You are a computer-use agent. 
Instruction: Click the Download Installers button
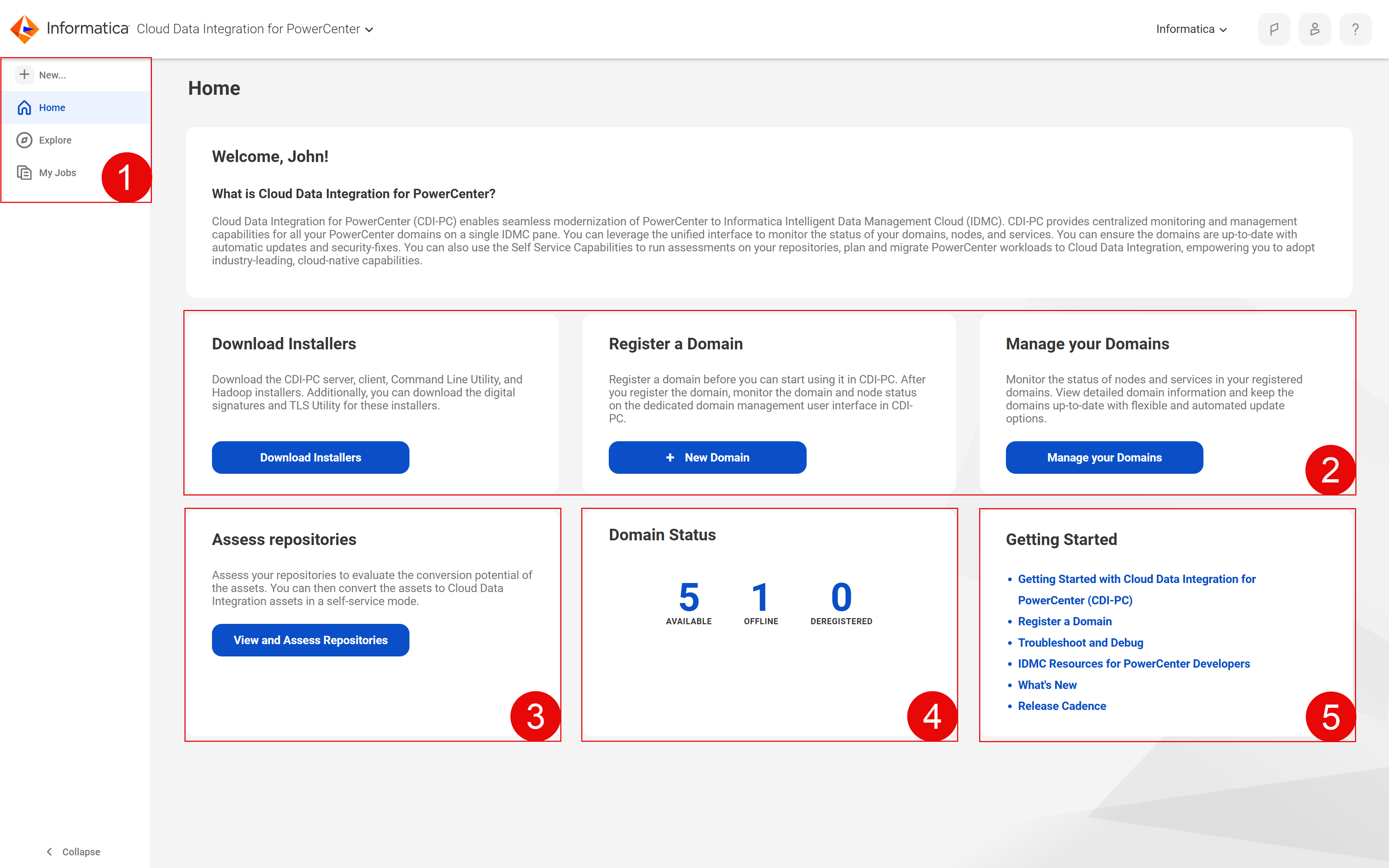[x=310, y=458]
